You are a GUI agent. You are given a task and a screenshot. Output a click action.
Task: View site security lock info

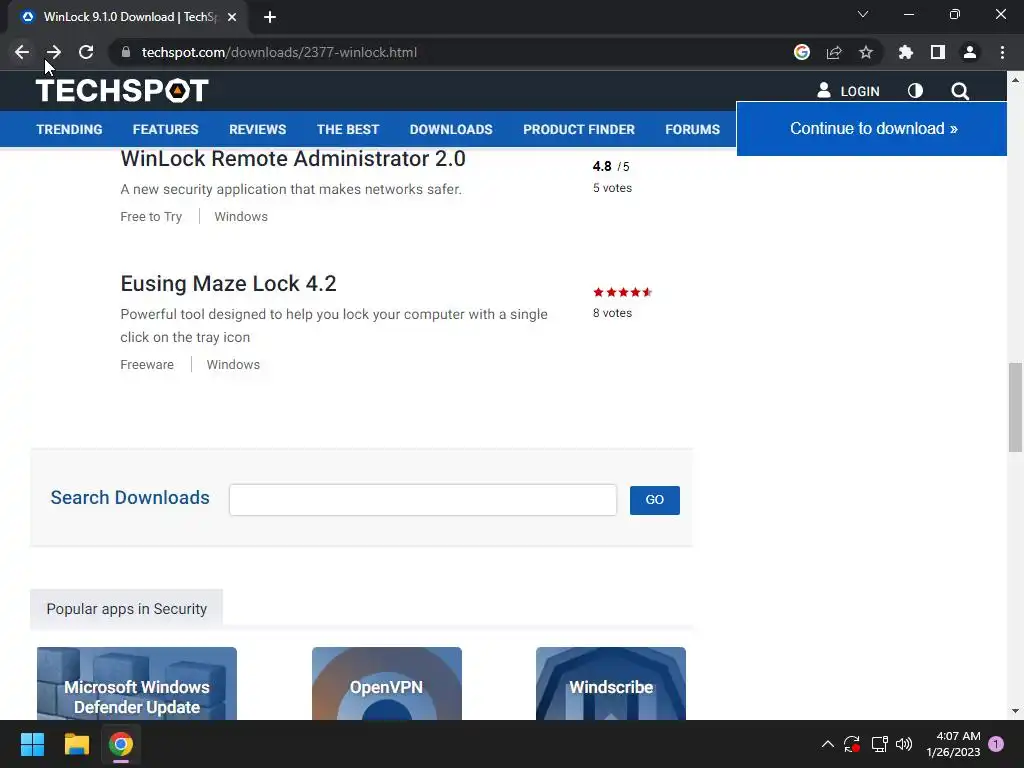[x=126, y=52]
